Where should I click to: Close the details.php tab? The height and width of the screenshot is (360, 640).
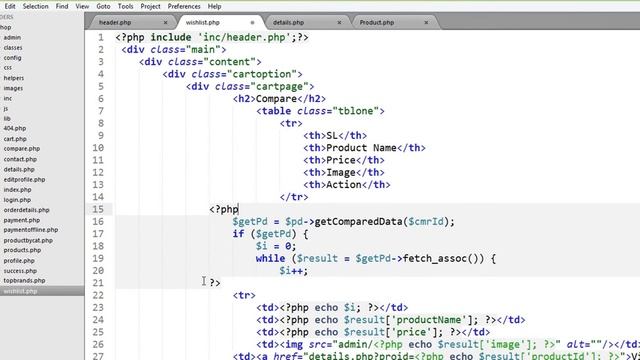pos(339,22)
